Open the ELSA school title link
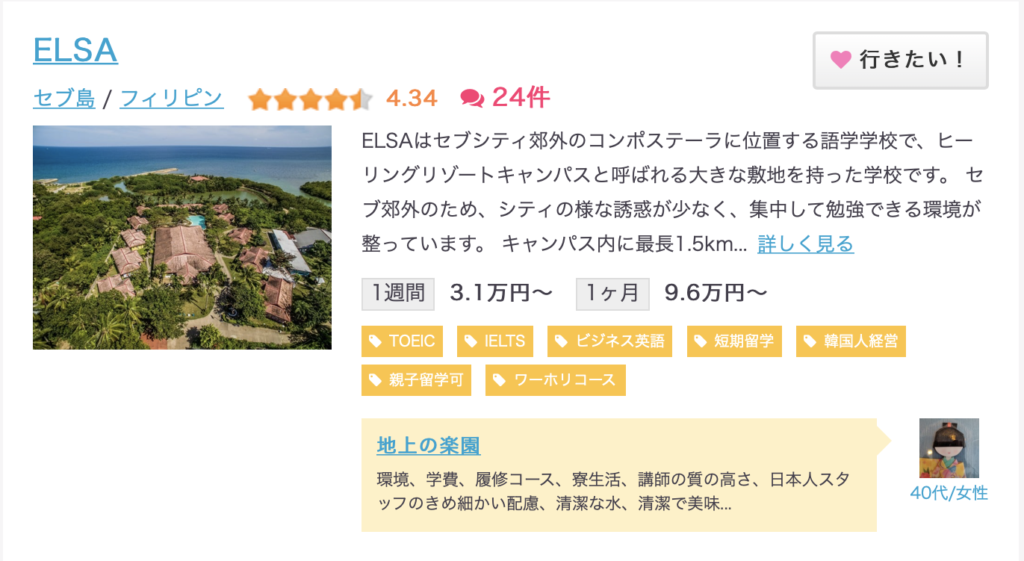Image resolution: width=1024 pixels, height=561 pixels. pyautogui.click(x=75, y=50)
